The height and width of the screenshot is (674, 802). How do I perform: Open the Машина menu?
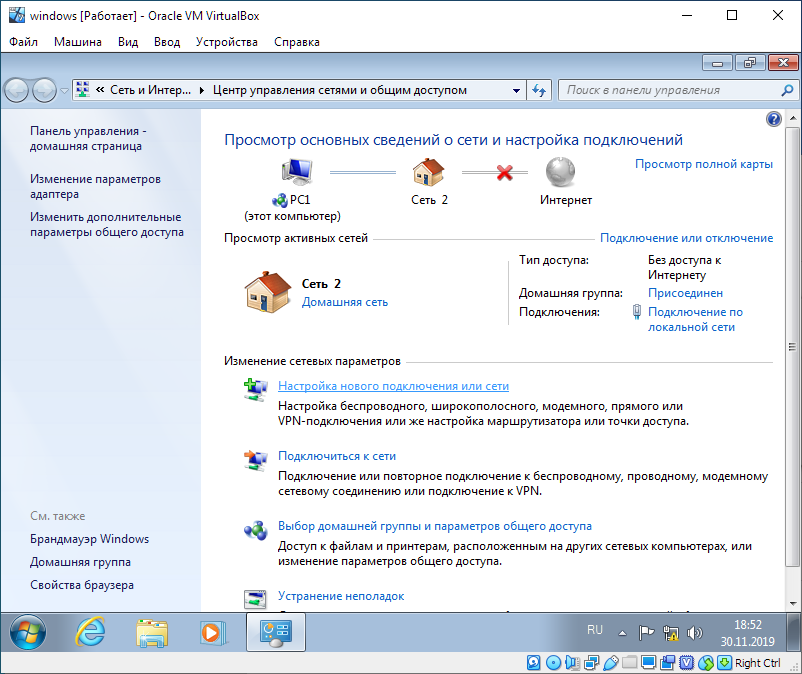coord(78,42)
